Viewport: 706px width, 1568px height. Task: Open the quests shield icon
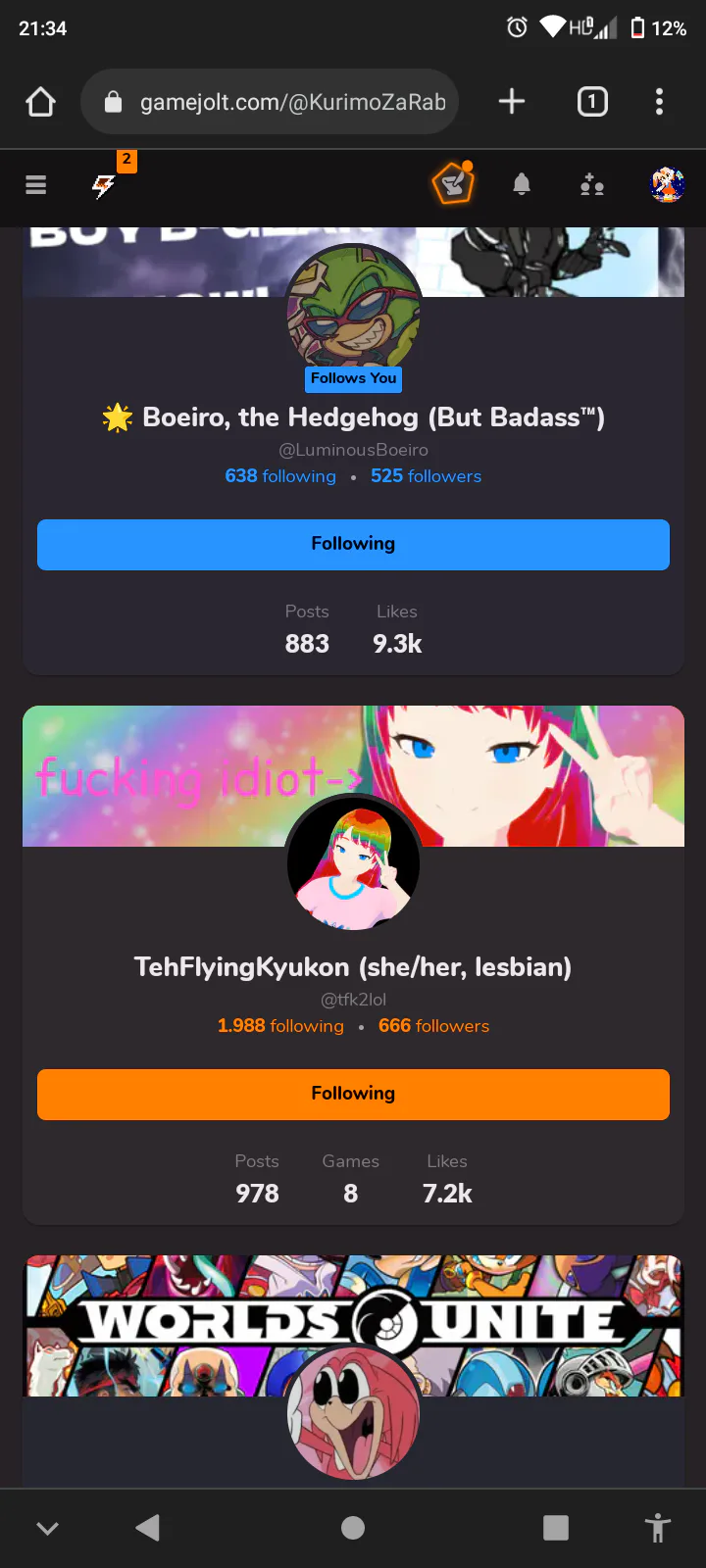pos(453,183)
